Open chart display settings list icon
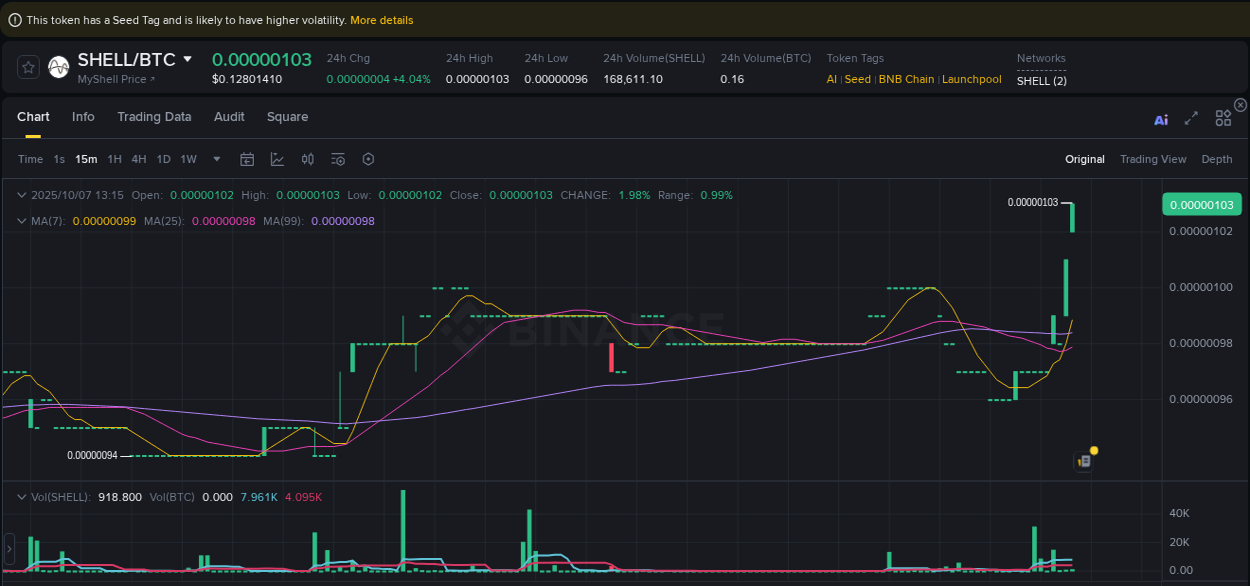This screenshot has width=1250, height=586. 337,159
